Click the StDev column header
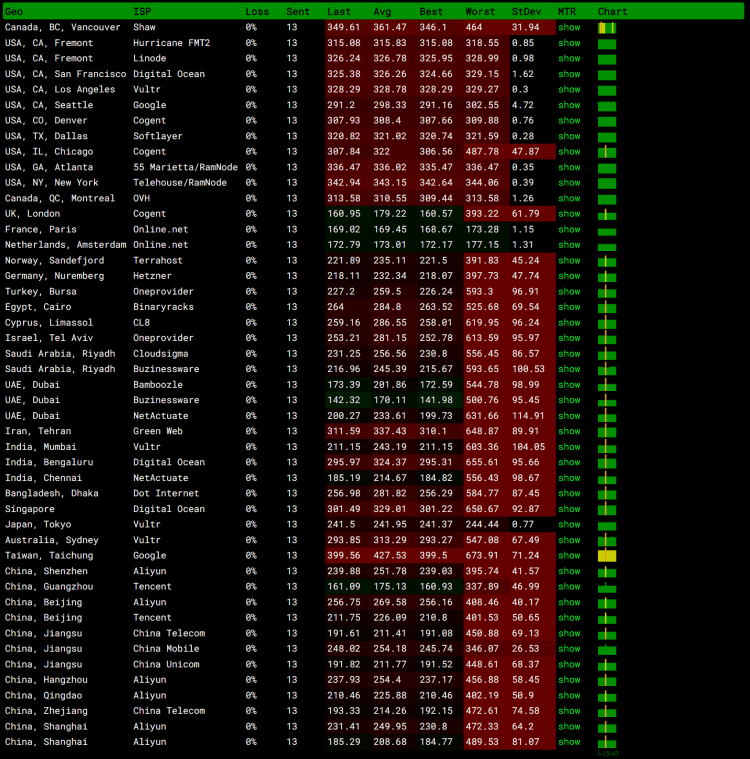 (526, 12)
